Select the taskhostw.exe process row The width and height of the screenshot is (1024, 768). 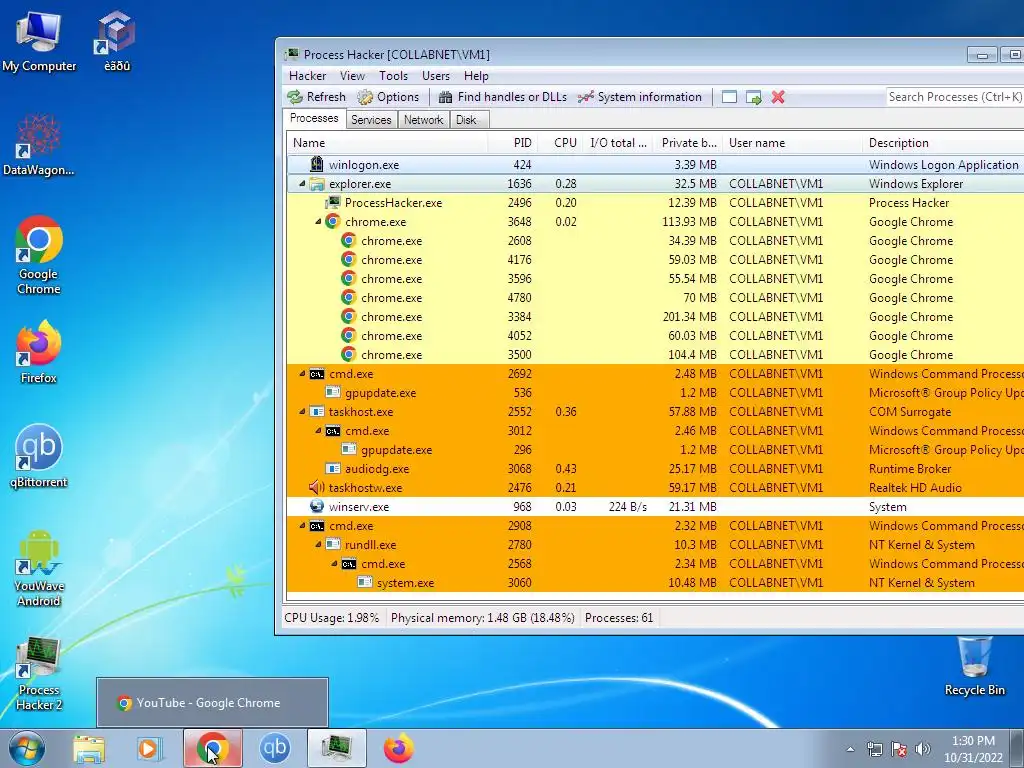coord(655,488)
